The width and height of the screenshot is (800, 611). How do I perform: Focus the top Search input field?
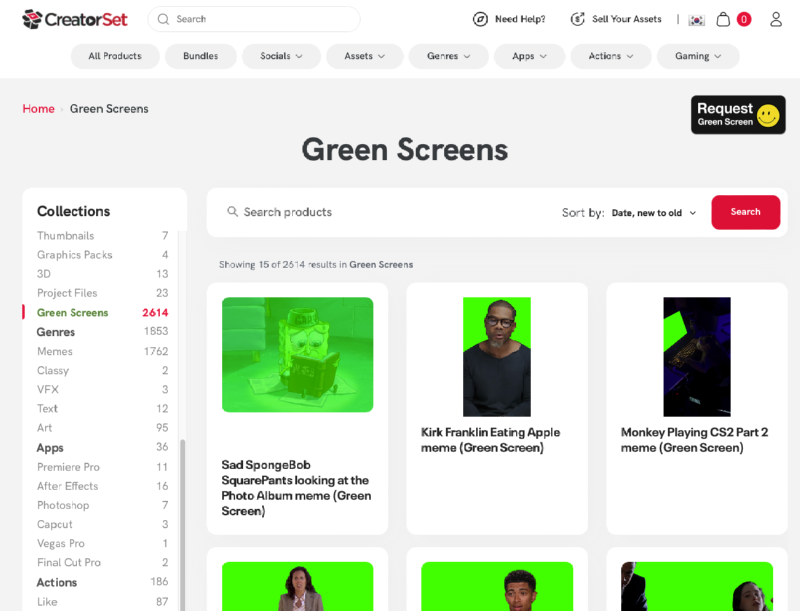point(254,19)
